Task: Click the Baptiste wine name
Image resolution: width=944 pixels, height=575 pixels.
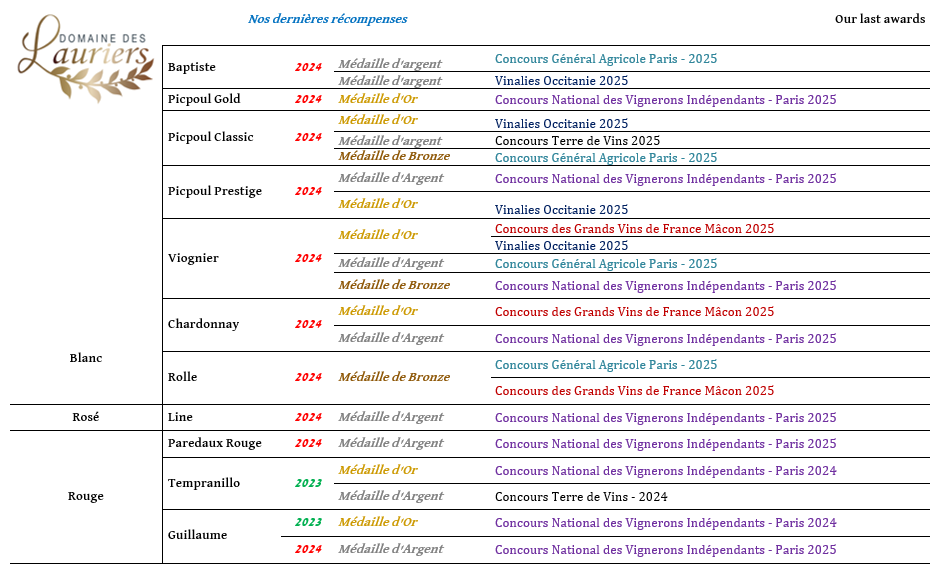Action: pyautogui.click(x=192, y=67)
